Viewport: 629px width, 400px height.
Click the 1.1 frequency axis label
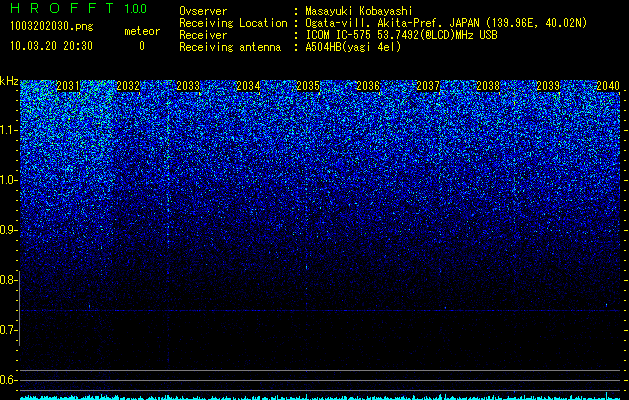8,130
